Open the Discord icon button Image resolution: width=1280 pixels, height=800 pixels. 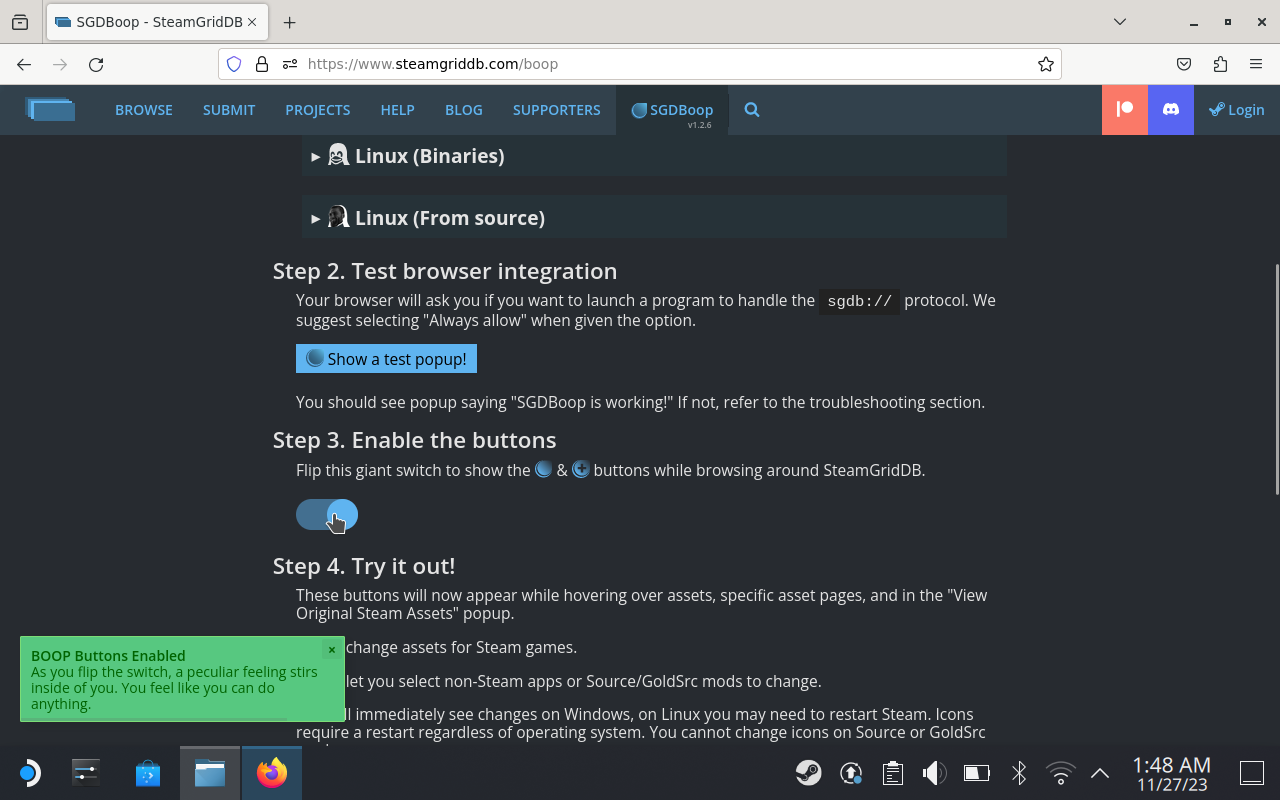pos(1171,110)
